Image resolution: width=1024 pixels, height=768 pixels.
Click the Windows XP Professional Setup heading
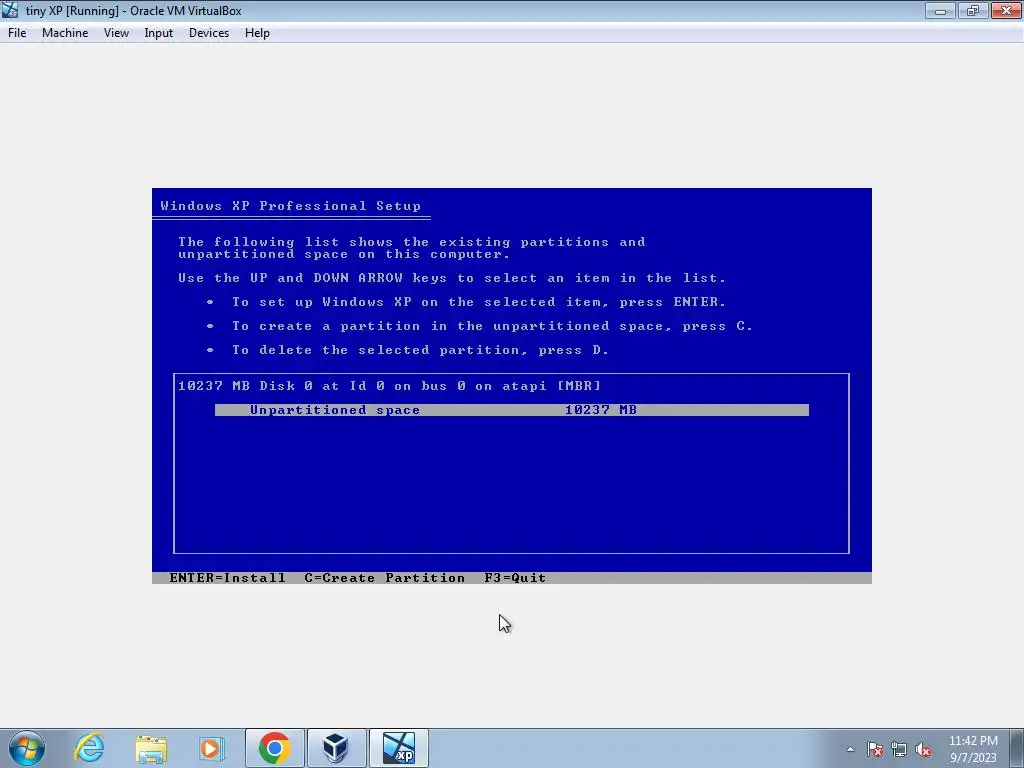click(x=291, y=206)
